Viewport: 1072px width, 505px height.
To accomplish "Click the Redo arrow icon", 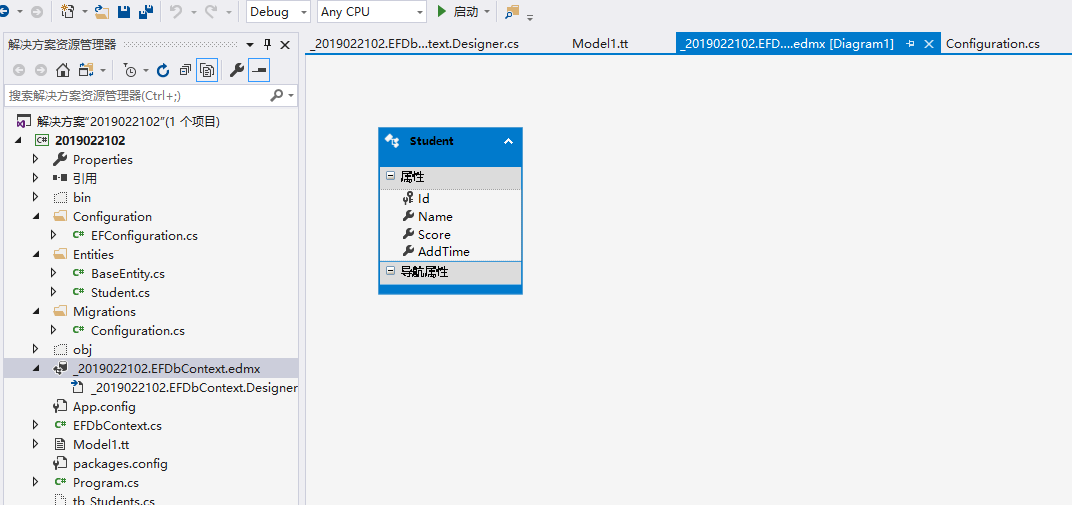I will tap(211, 12).
